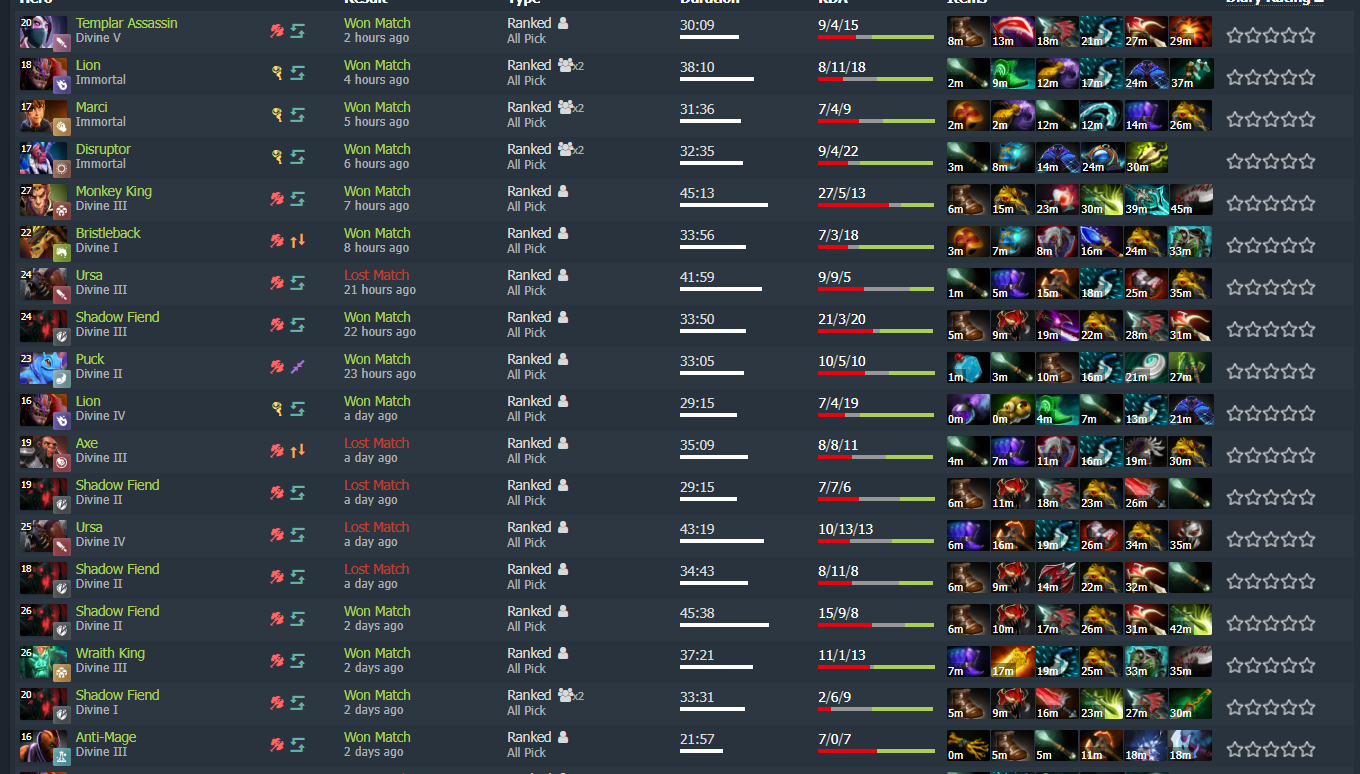Image resolution: width=1360 pixels, height=774 pixels.
Task: Click the core role icon beside Templar Assassin
Action: [x=277, y=31]
